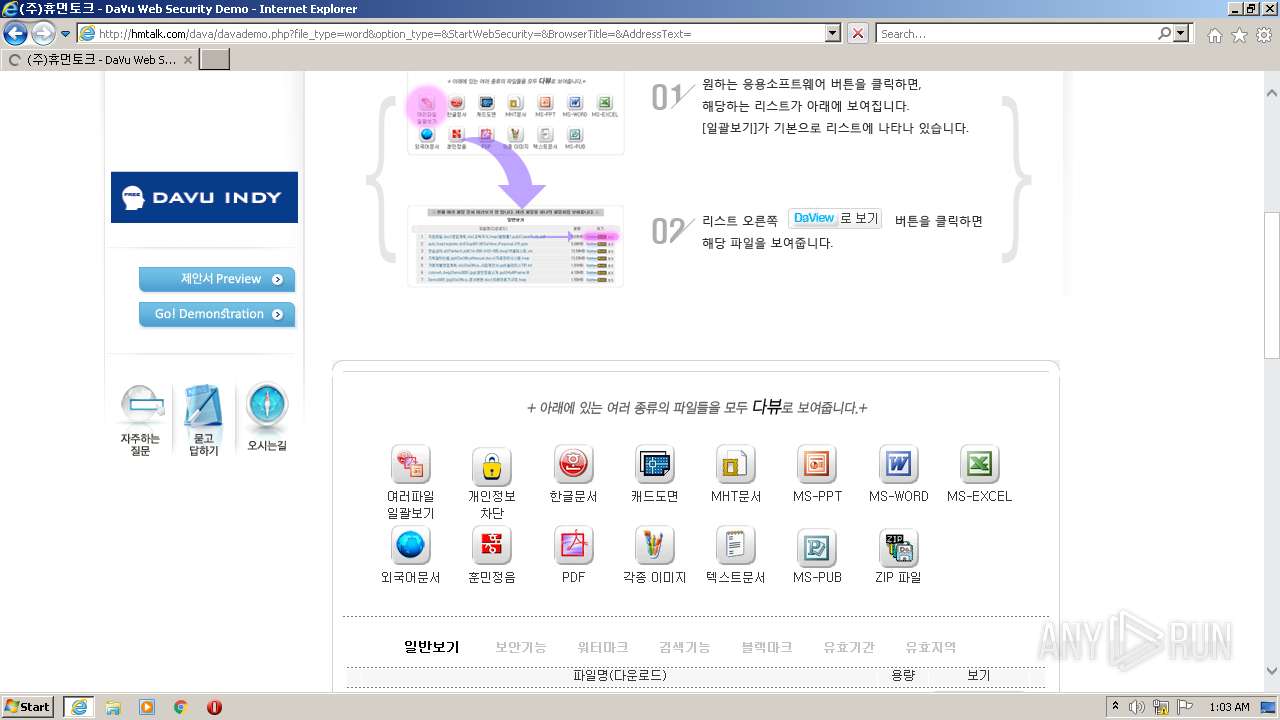This screenshot has width=1280, height=720.
Task: Click the volume tray icon
Action: pos(1137,707)
